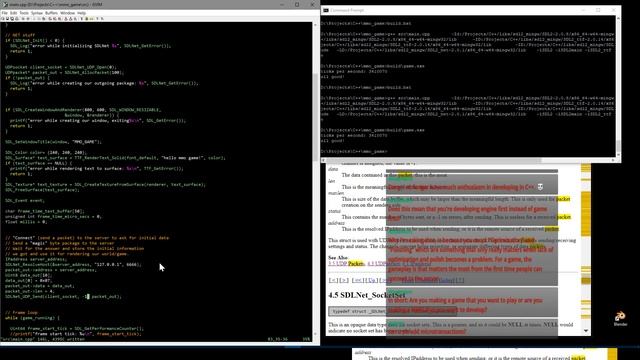640x360 pixels.
Task: Open the Edit menu in gVim
Action: pos(13,13)
